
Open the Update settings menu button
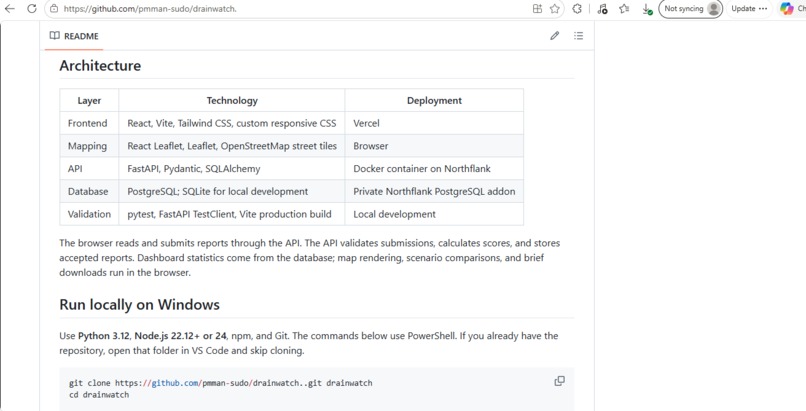[x=749, y=9]
